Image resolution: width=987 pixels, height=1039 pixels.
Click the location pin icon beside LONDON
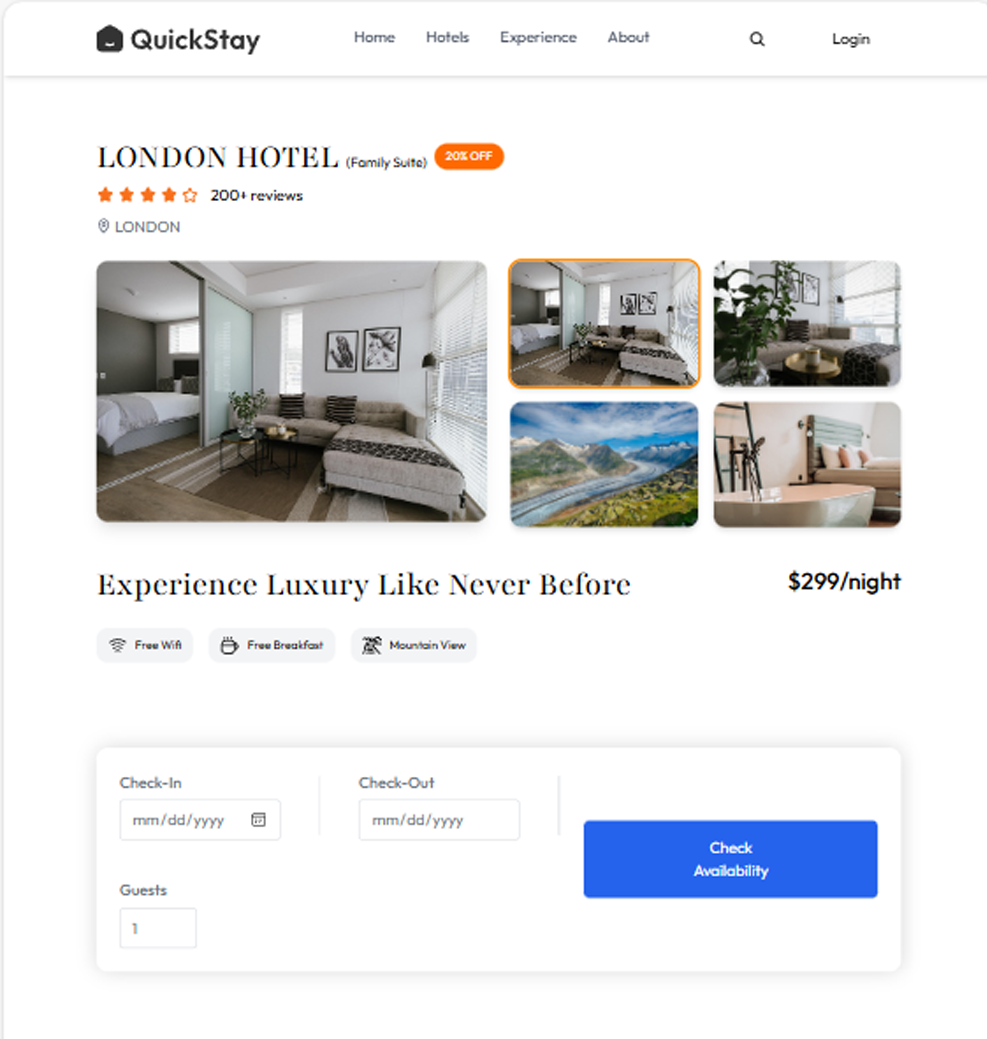(x=103, y=226)
